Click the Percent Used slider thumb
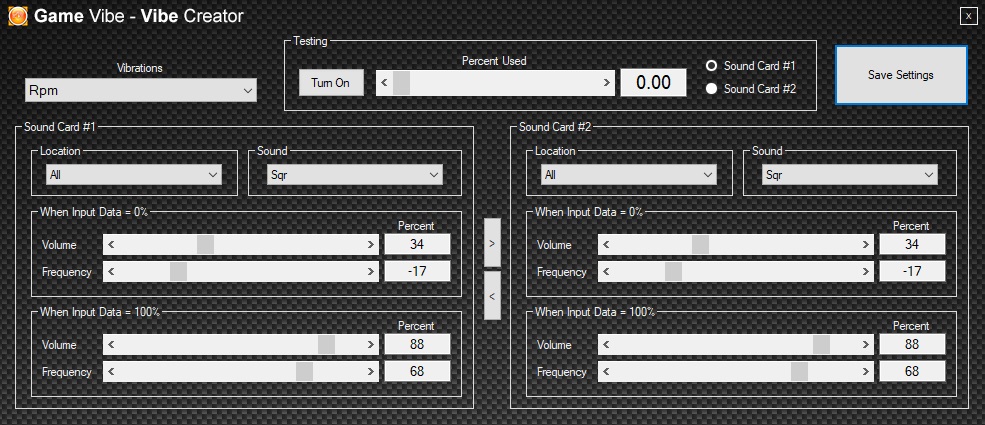 (401, 83)
